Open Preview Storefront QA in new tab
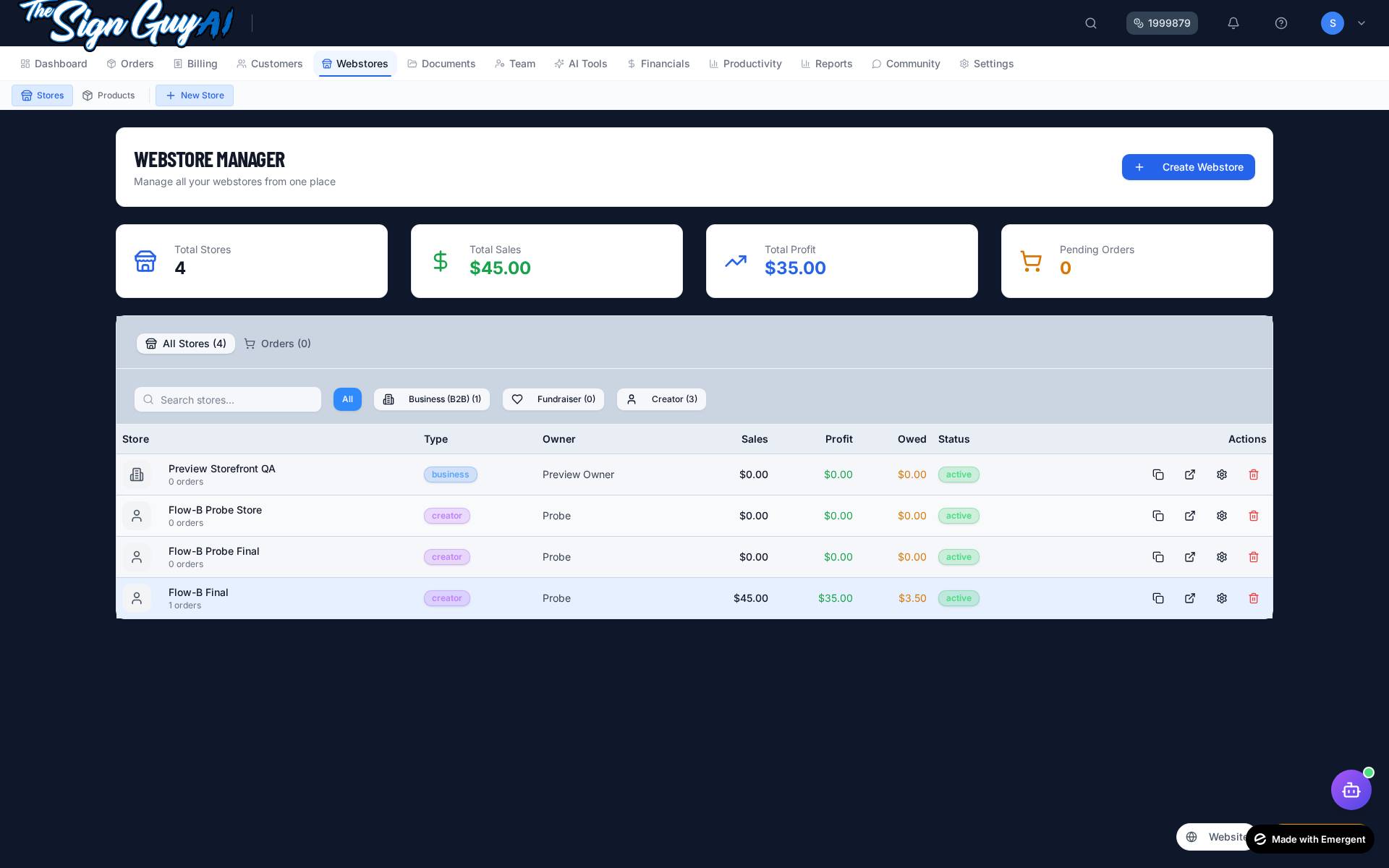The width and height of the screenshot is (1389, 868). point(1190,475)
